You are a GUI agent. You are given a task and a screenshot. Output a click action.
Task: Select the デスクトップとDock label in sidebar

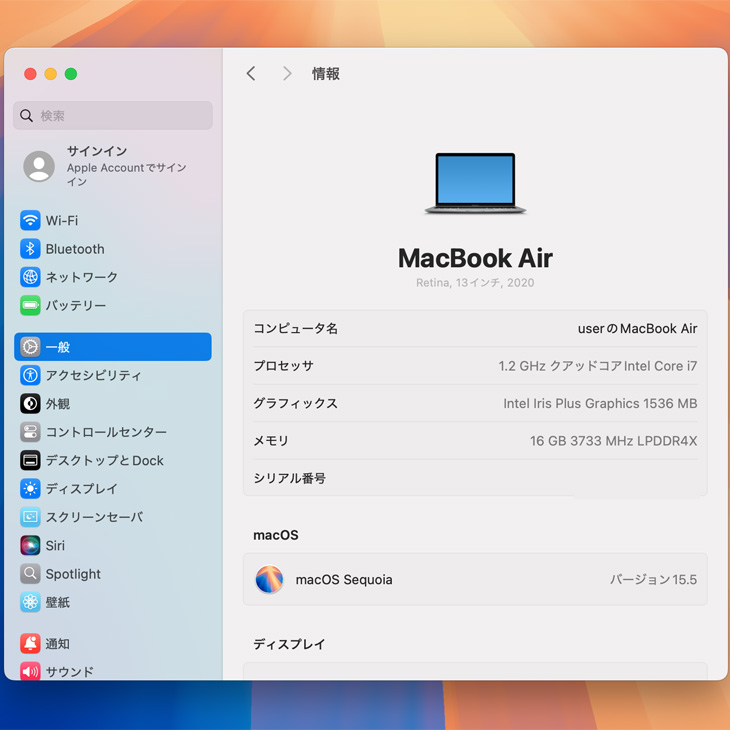pos(105,460)
